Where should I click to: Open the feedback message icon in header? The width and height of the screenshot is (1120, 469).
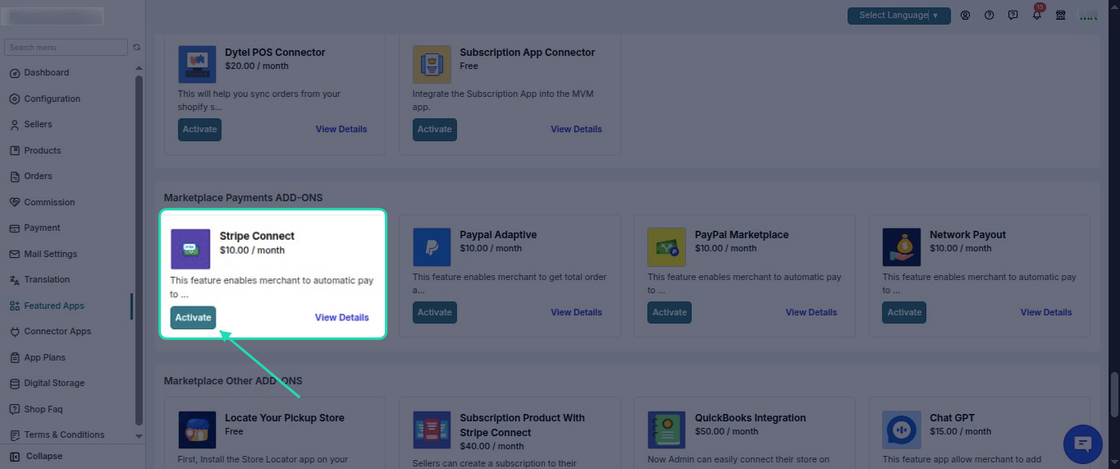point(1013,15)
